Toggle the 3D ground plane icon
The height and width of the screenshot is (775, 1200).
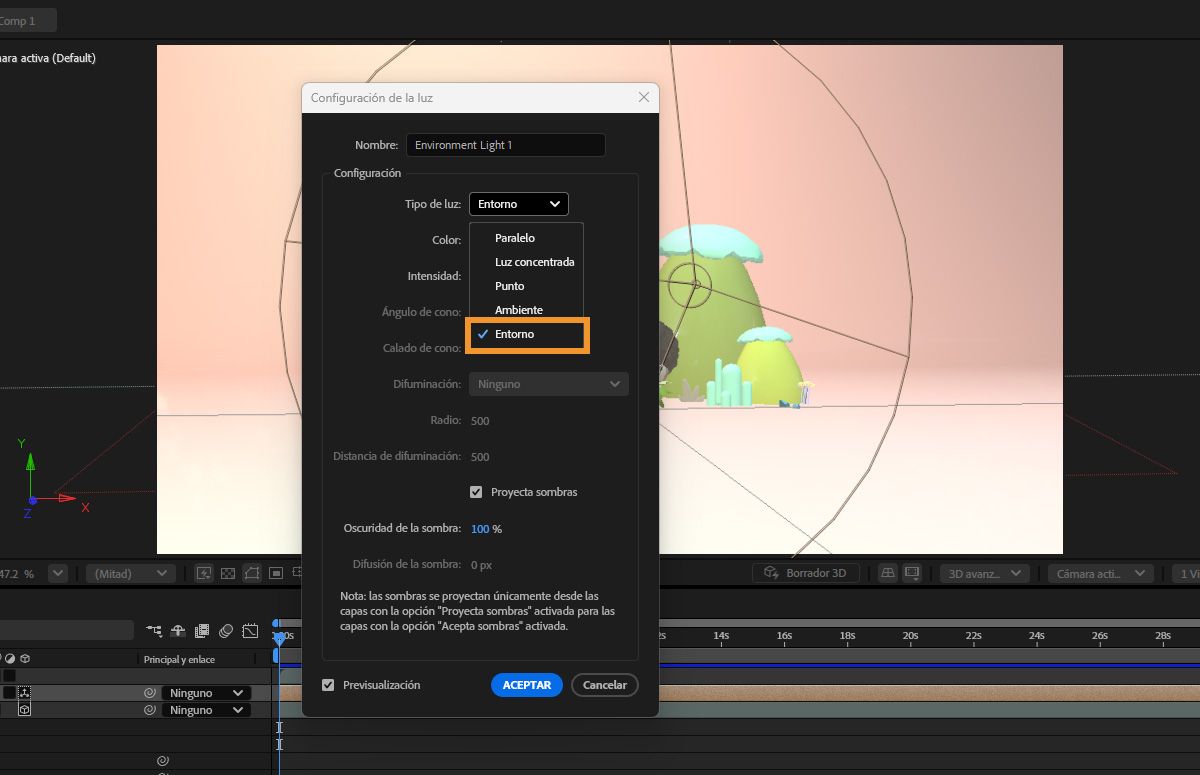coord(888,573)
